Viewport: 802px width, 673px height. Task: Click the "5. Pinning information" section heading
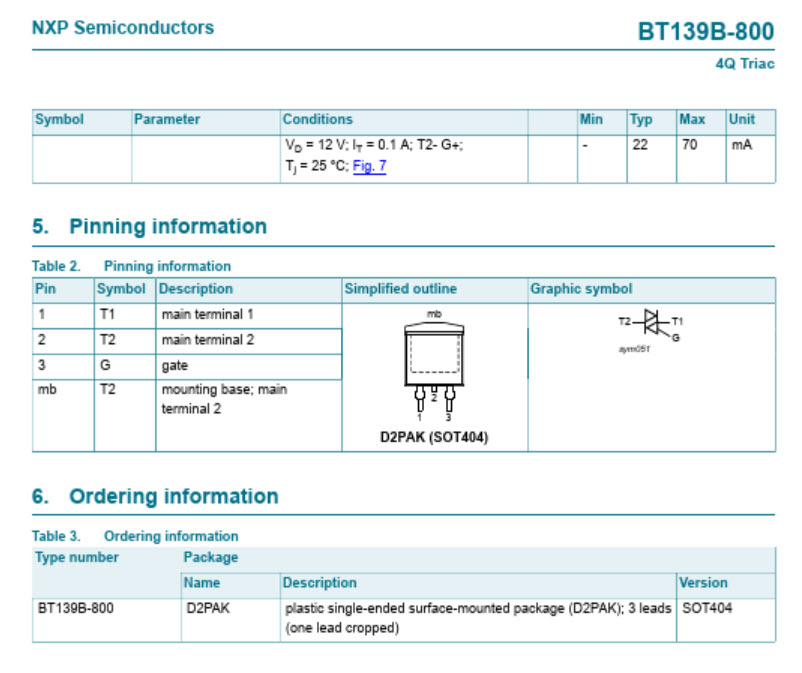[x=149, y=226]
